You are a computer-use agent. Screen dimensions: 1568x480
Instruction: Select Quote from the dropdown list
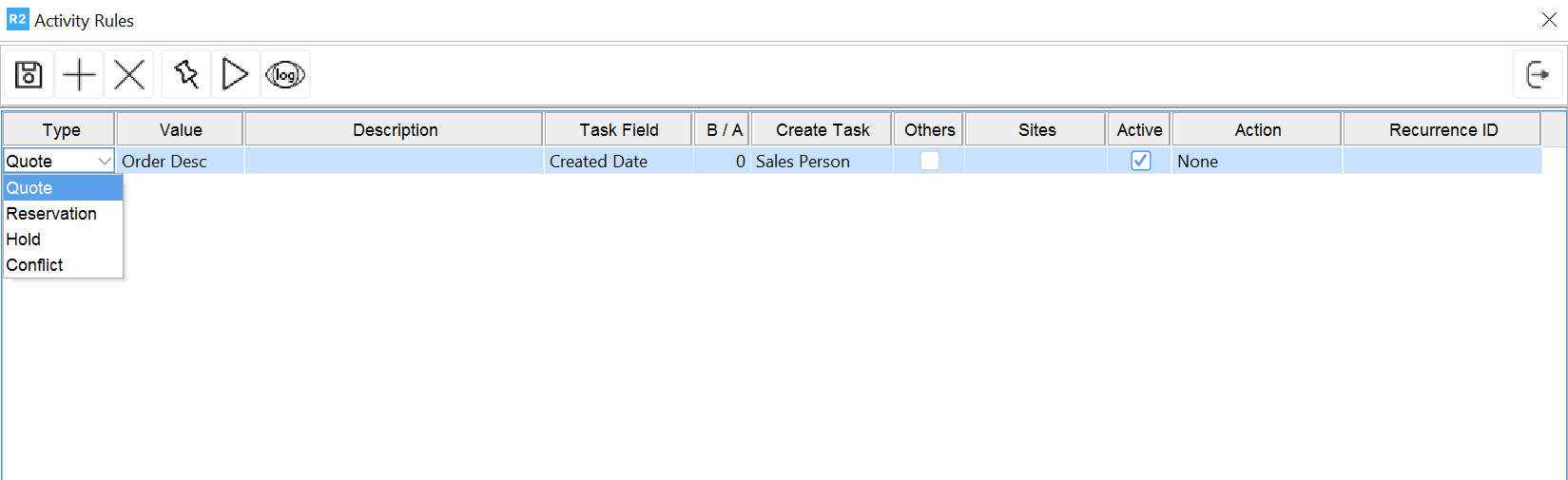pyautogui.click(x=29, y=188)
